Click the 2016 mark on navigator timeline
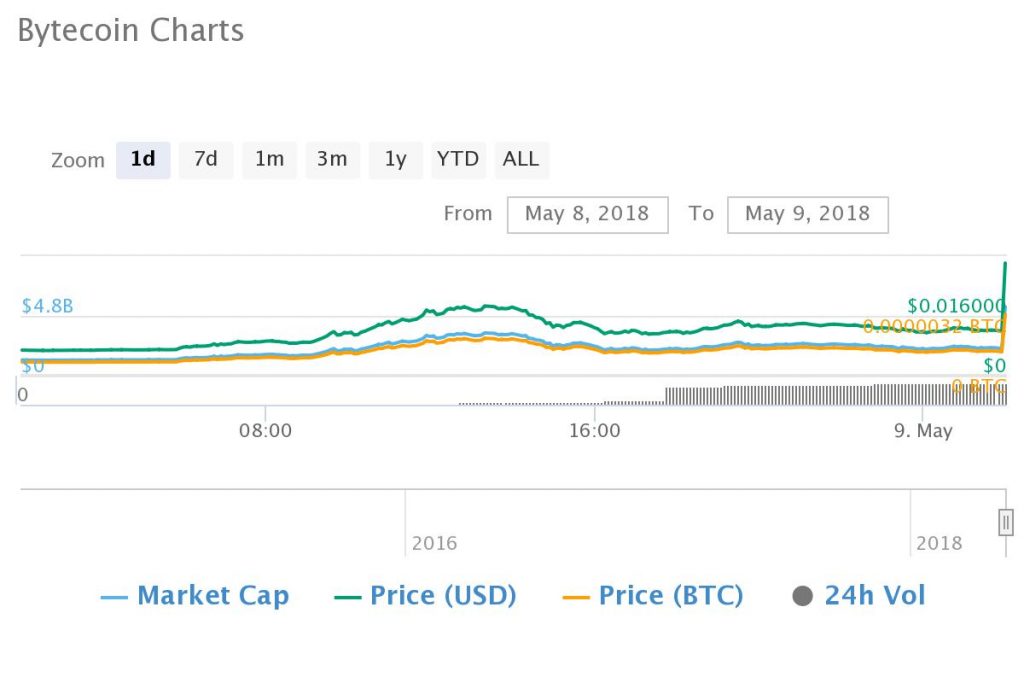Viewport: 1024px width, 683px height. pos(434,543)
